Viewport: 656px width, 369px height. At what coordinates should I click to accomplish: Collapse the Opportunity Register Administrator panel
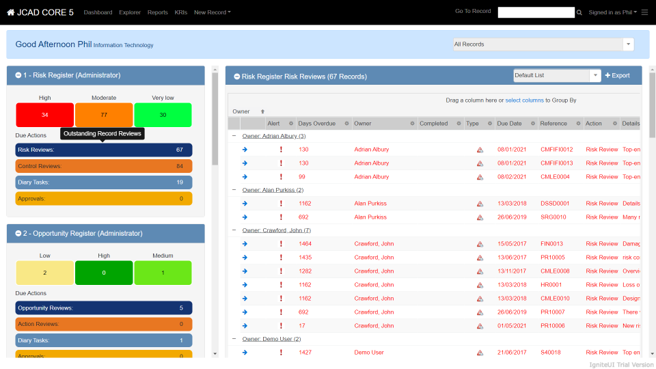point(18,233)
